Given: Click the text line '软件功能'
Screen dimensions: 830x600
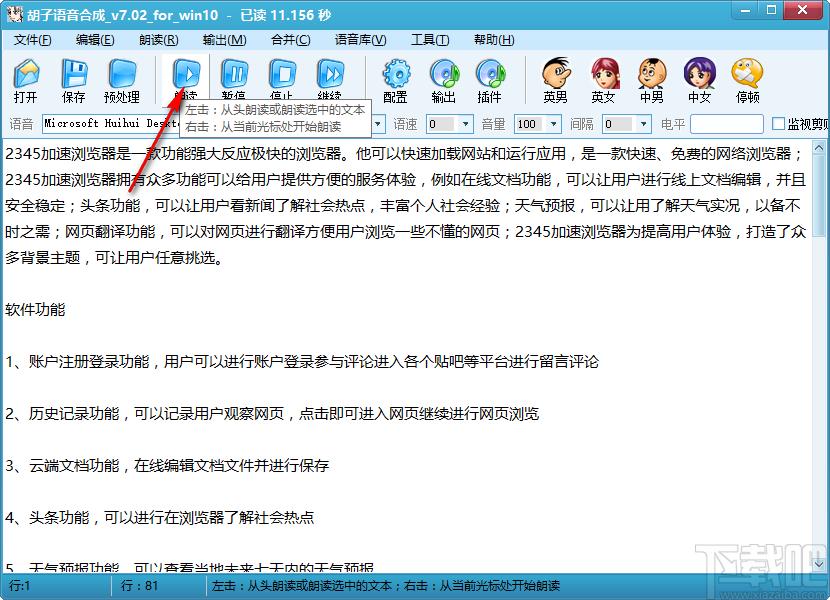Looking at the screenshot, I should tap(35, 310).
